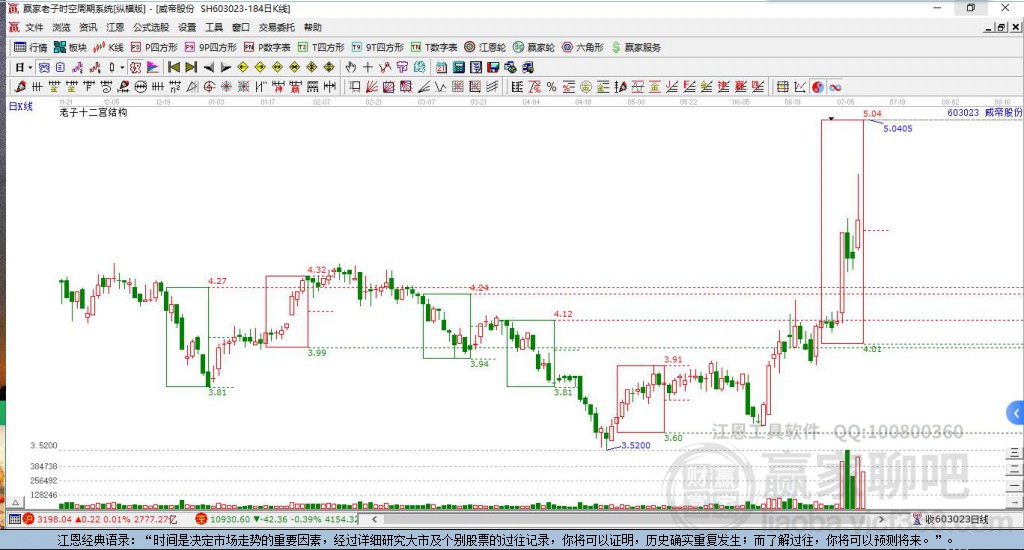Toggle the pressed blue pattern button next to 日
This screenshot has width=1024, height=550.
pyautogui.click(x=43, y=67)
